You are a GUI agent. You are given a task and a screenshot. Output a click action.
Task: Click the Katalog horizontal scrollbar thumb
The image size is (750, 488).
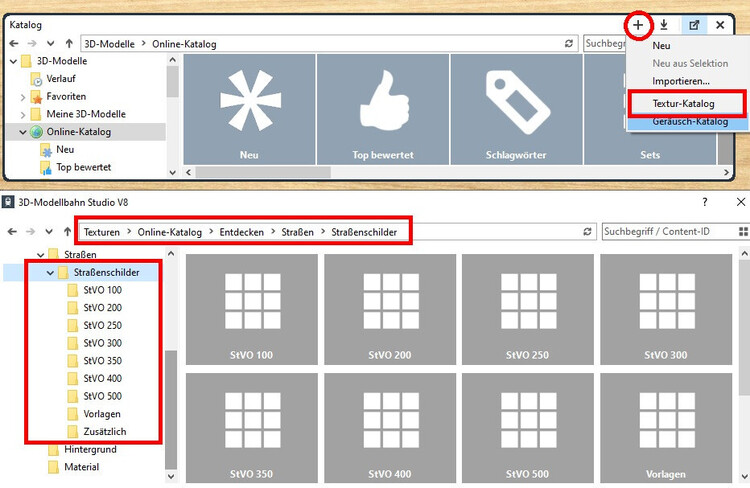click(x=263, y=172)
